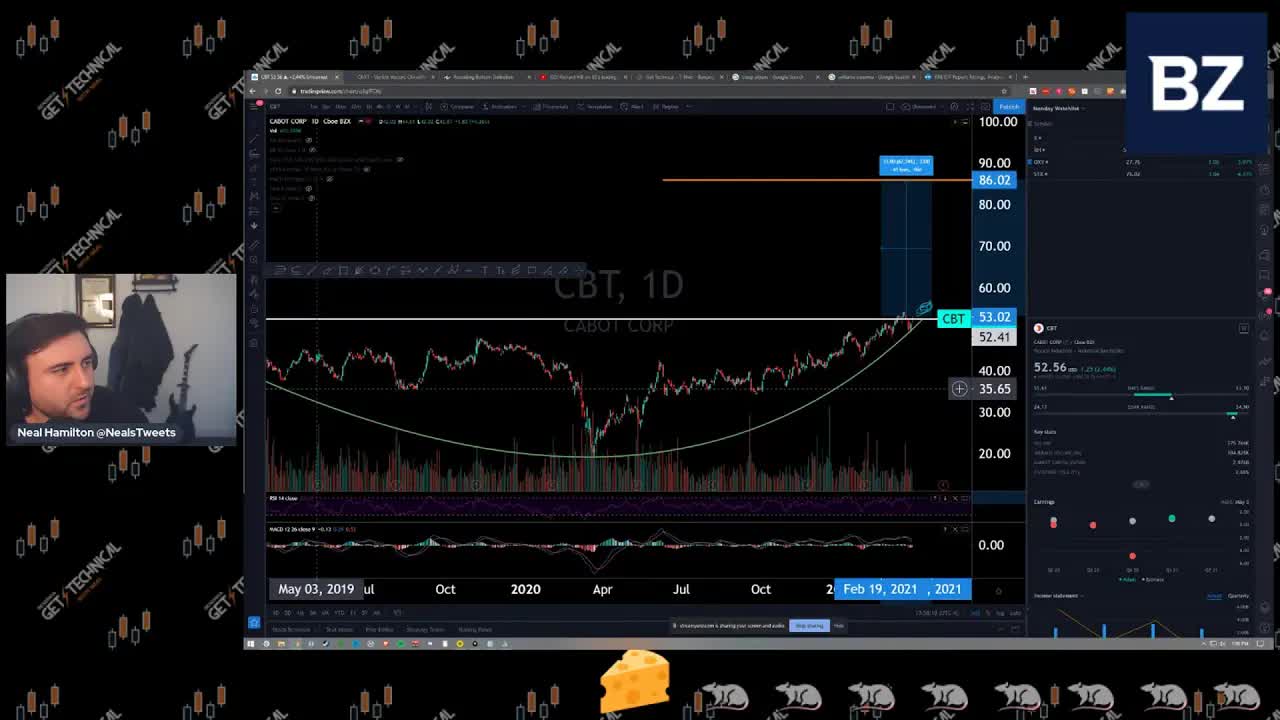Close the MACD indicator pane

(x=955, y=529)
